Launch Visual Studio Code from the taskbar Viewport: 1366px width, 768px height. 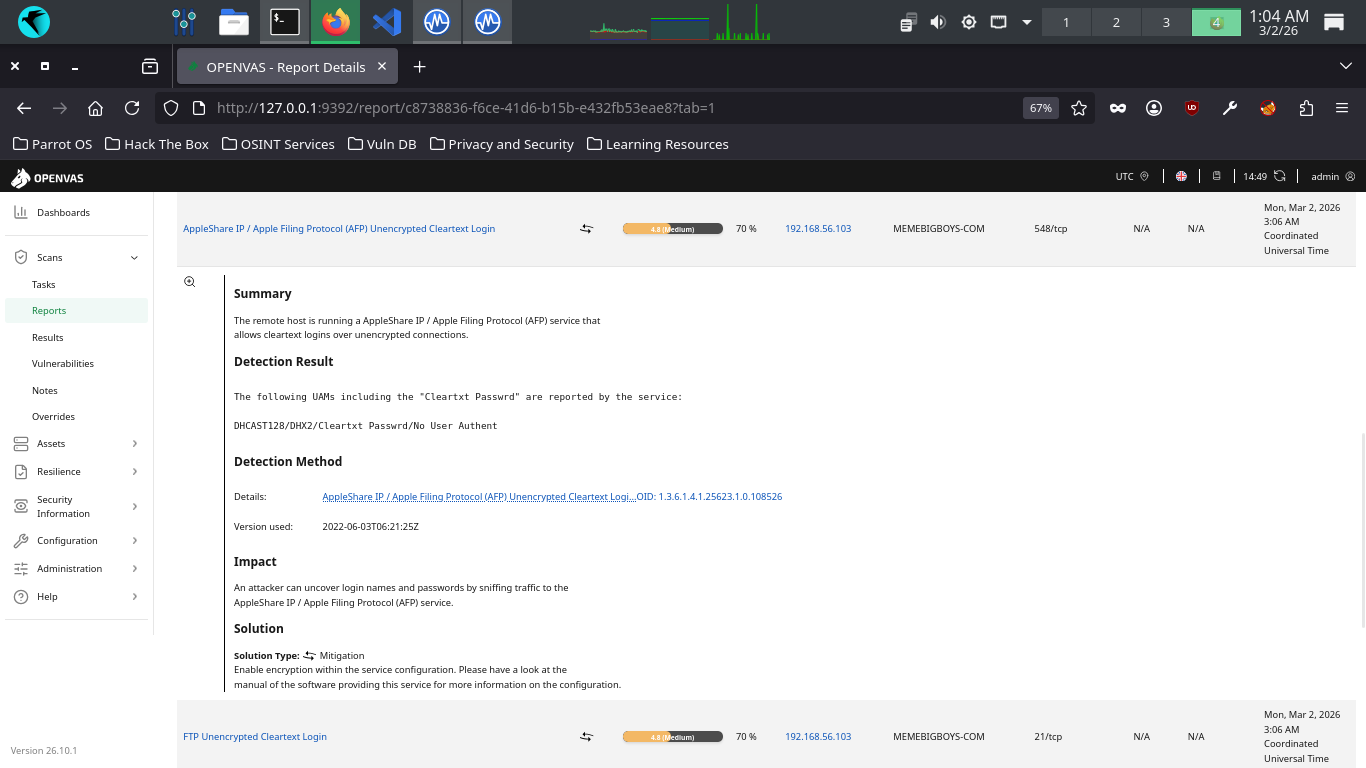387,22
